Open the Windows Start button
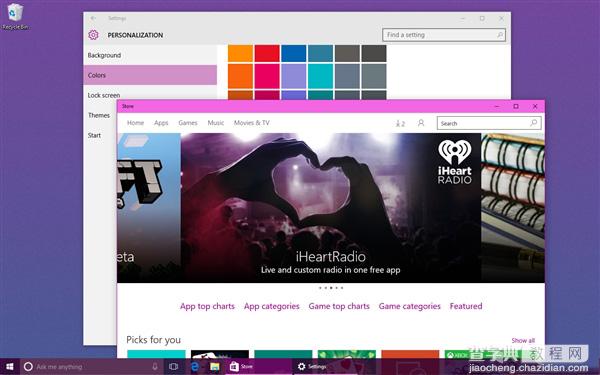The image size is (600, 375). [x=10, y=367]
